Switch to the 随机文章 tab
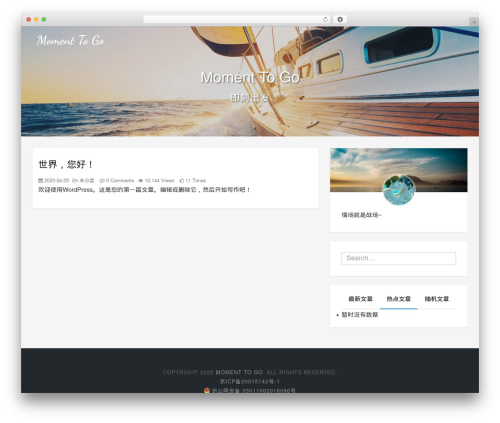 pyautogui.click(x=437, y=299)
